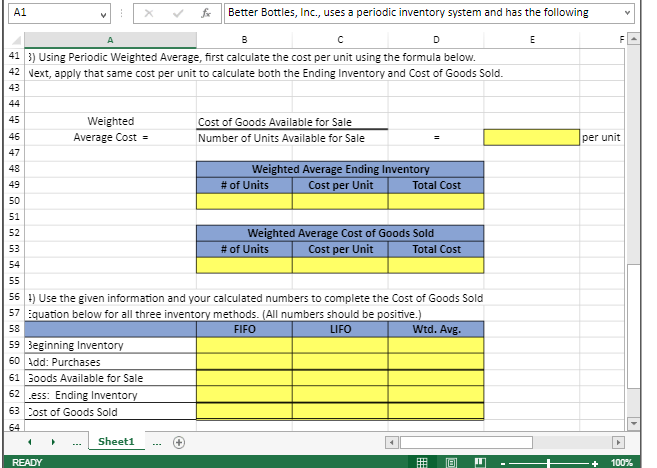The width and height of the screenshot is (657, 468).
Task: Select row 63 header
Action: pyautogui.click(x=14, y=411)
